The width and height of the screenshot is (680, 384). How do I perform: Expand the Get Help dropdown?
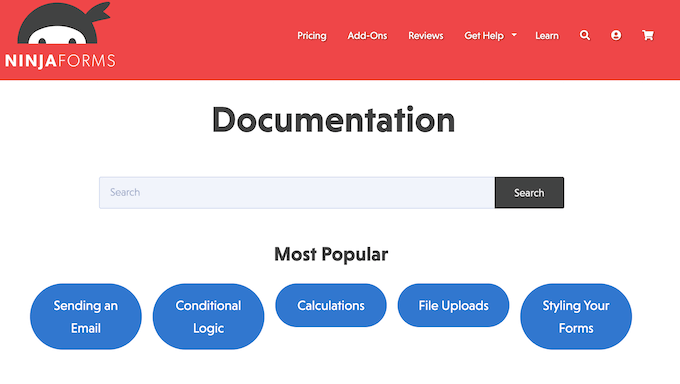click(490, 36)
